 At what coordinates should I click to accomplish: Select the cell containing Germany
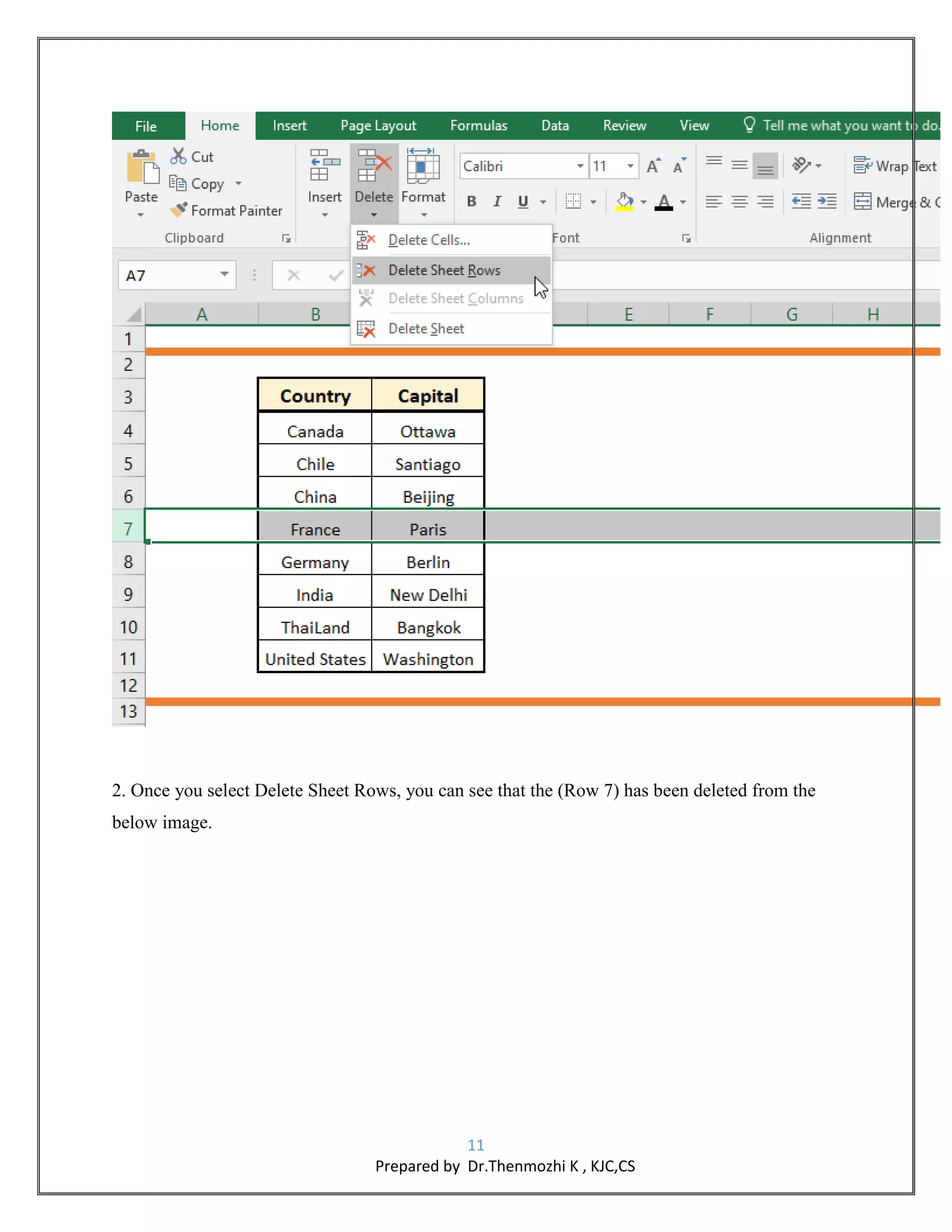pos(315,560)
